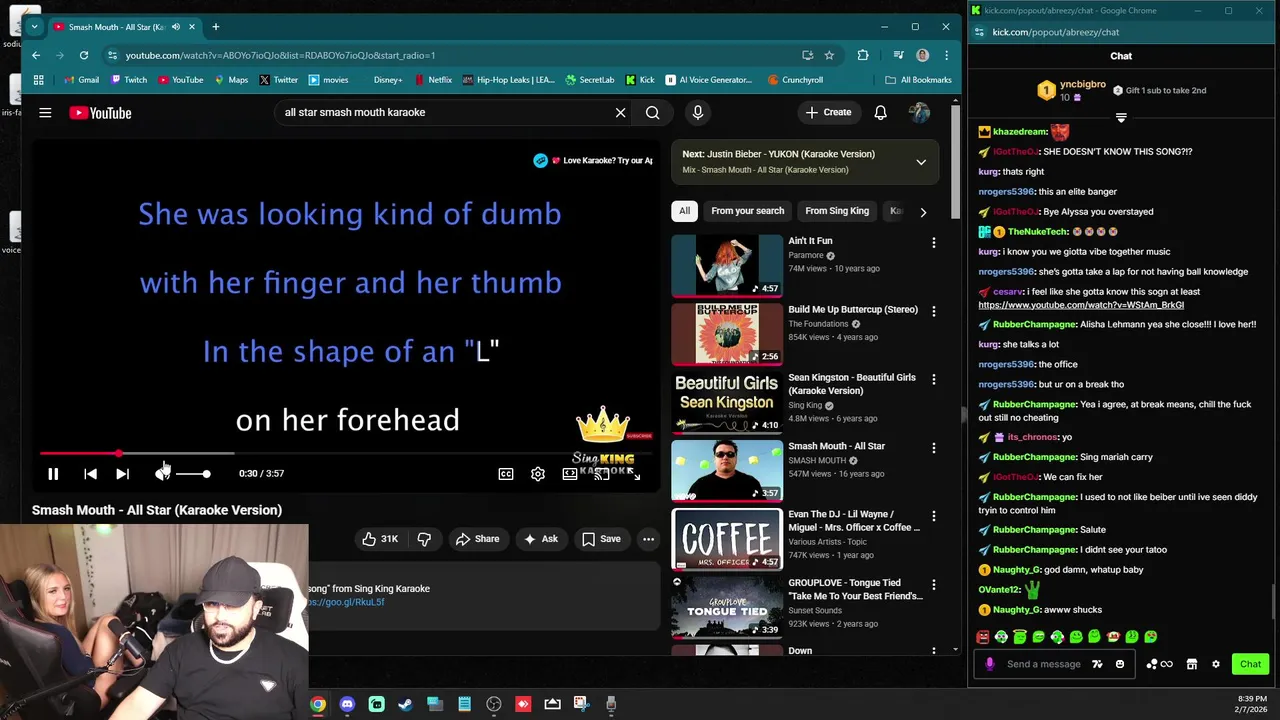Screen dimensions: 1280x720
Task: Open YouTube notifications bell
Action: pos(880,113)
